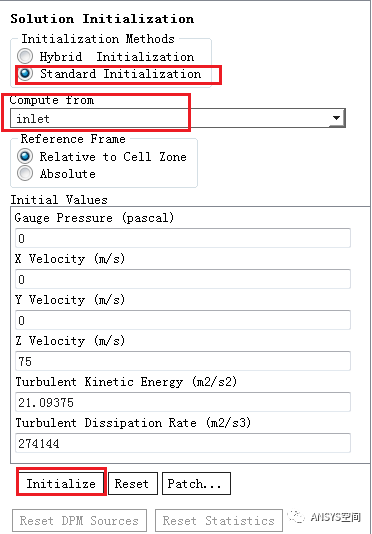Click the X Velocity input field
372x534 pixels.
(x=183, y=279)
